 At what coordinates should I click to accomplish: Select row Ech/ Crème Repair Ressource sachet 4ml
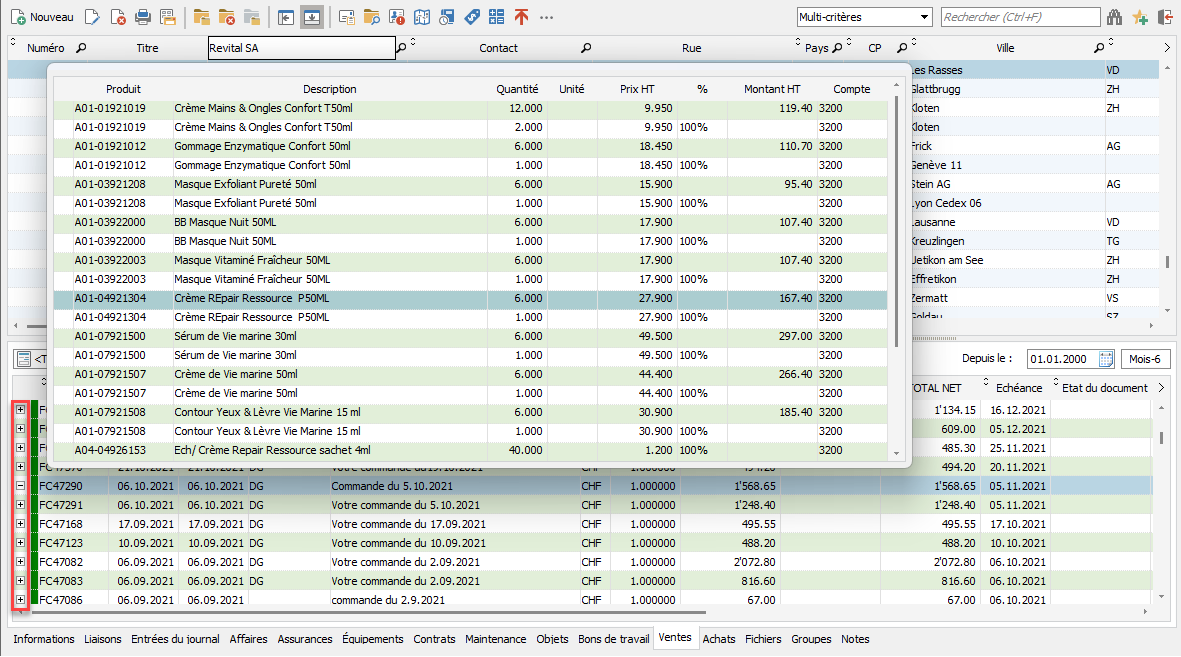point(470,450)
